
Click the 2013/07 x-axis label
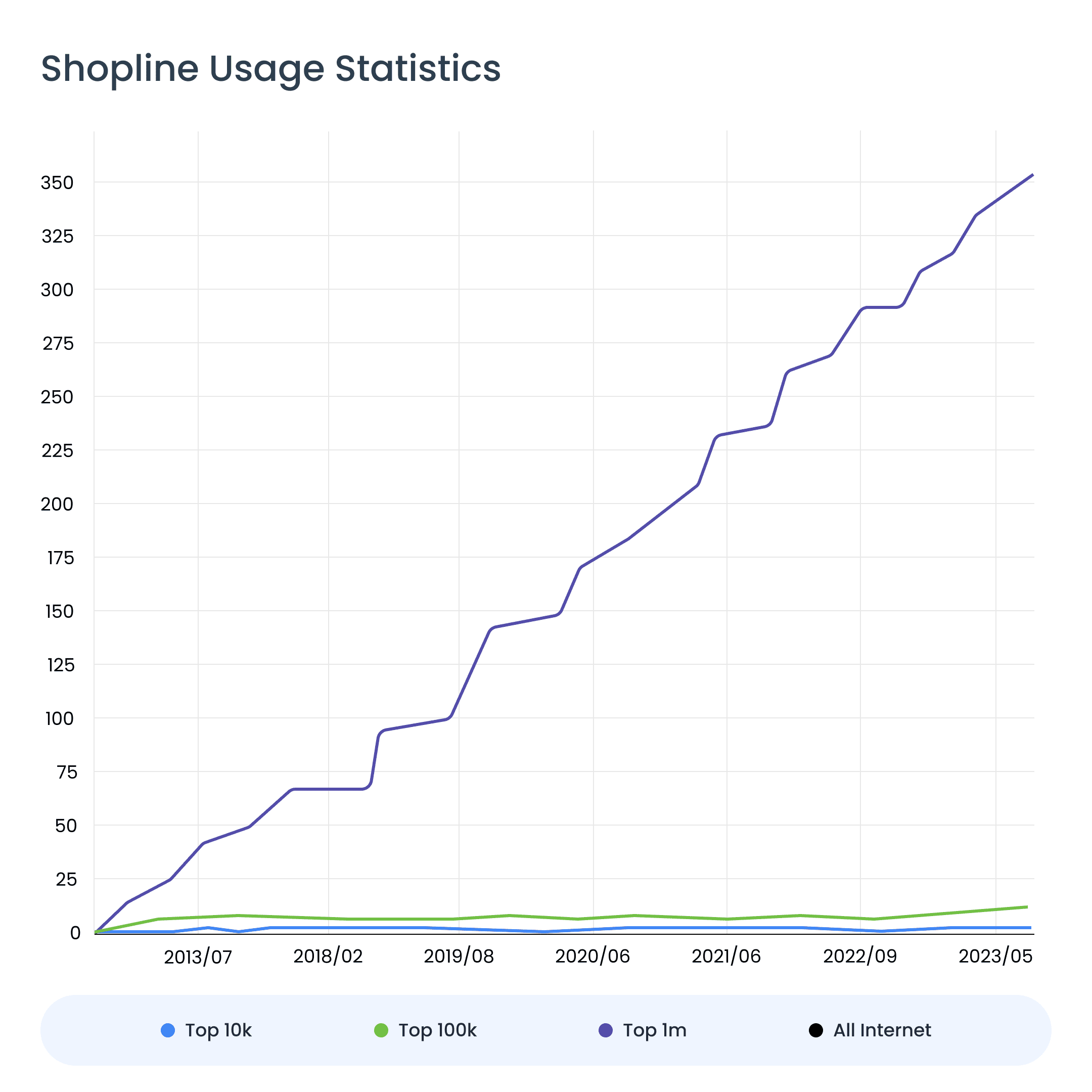point(198,957)
